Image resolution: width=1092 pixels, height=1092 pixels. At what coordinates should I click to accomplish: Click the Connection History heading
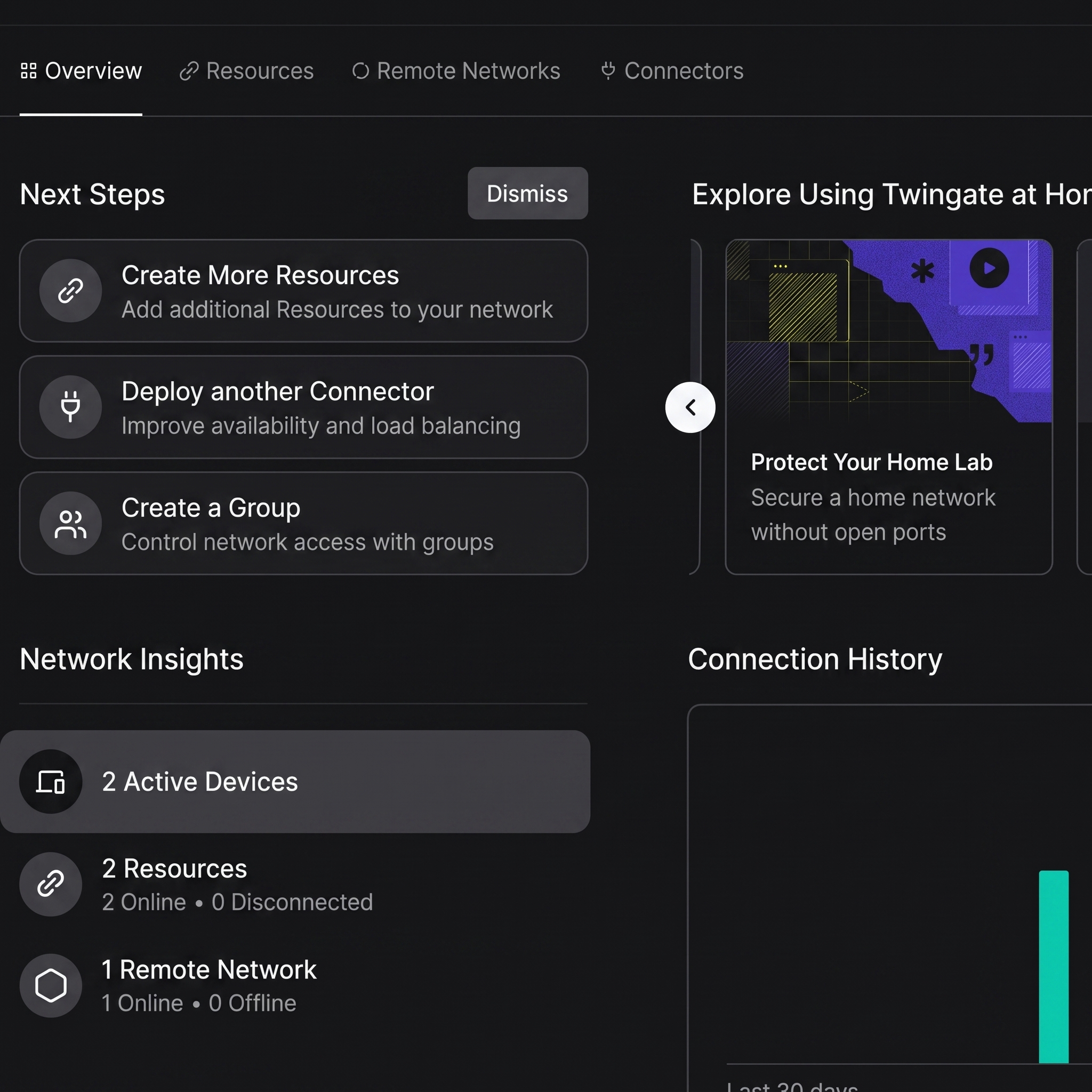[x=815, y=659]
